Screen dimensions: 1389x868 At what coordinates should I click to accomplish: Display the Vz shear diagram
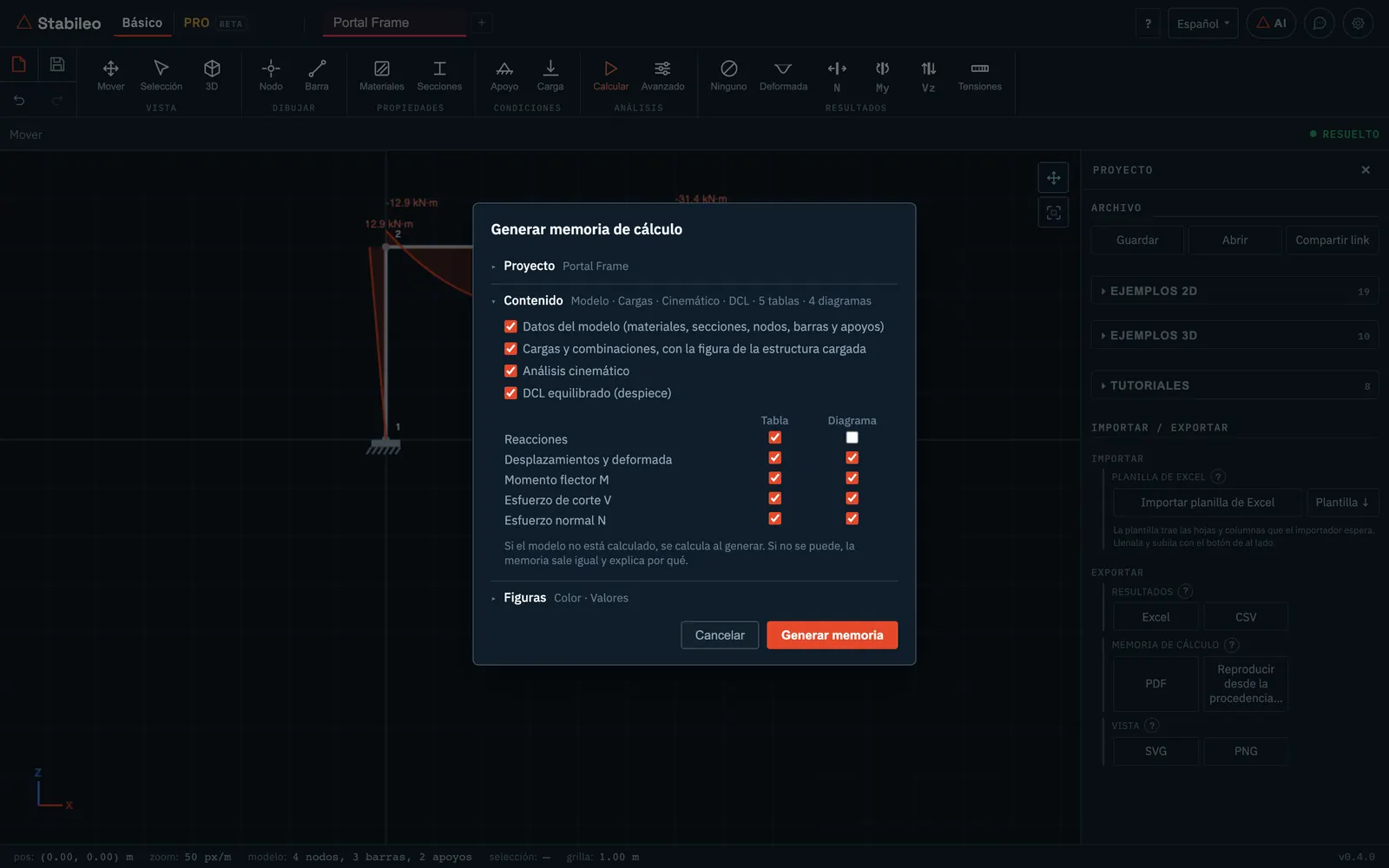coord(928,76)
